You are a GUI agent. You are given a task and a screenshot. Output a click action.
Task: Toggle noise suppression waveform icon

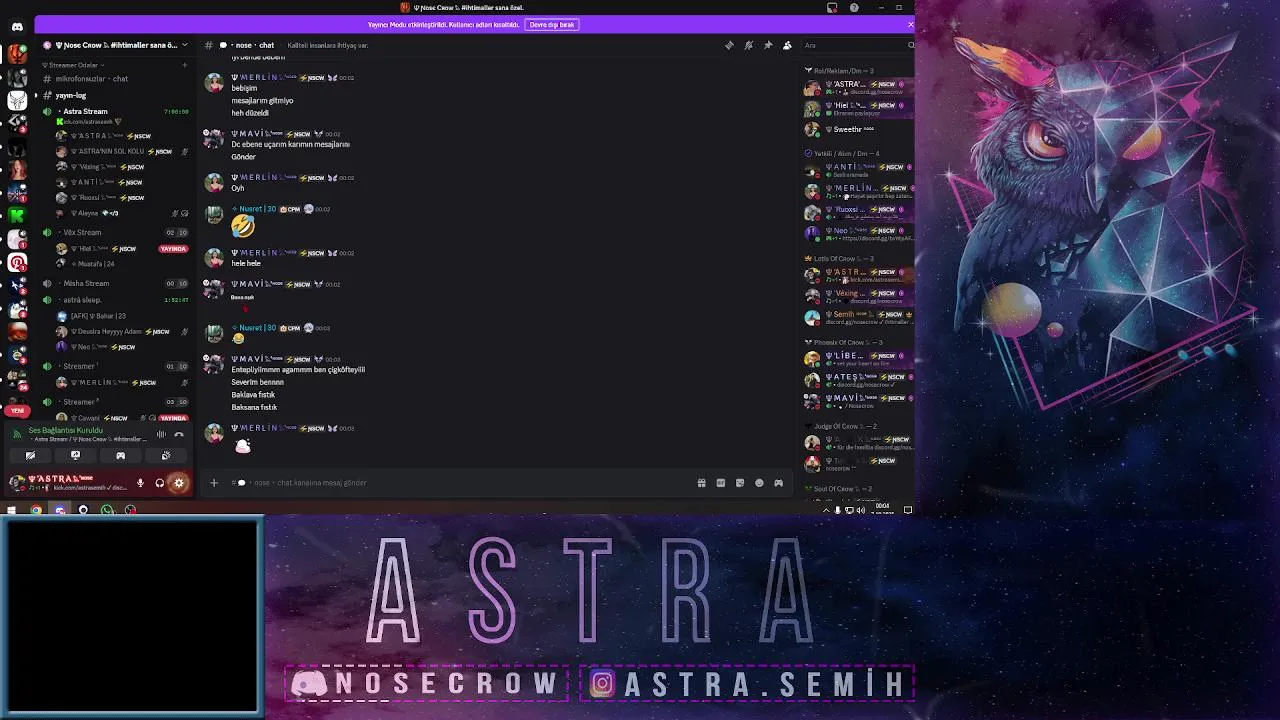(x=161, y=435)
